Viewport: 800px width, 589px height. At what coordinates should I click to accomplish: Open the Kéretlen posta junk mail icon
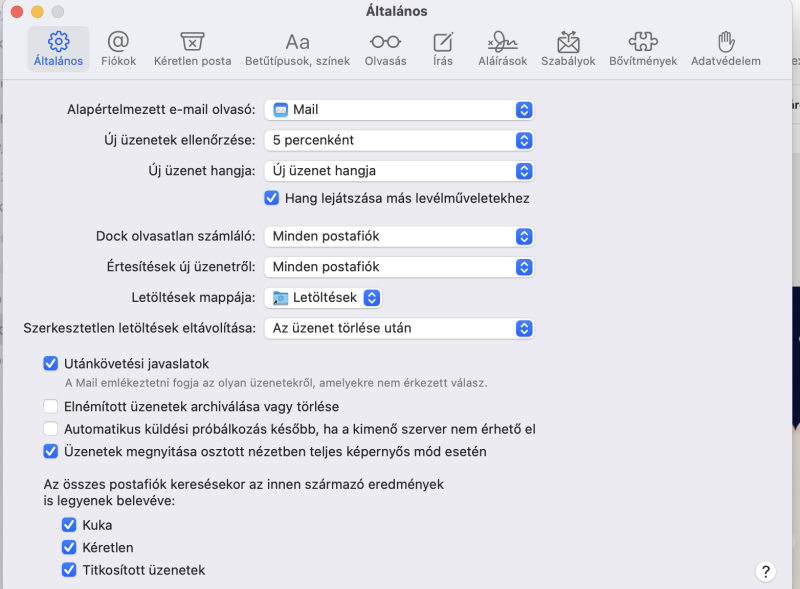click(192, 48)
